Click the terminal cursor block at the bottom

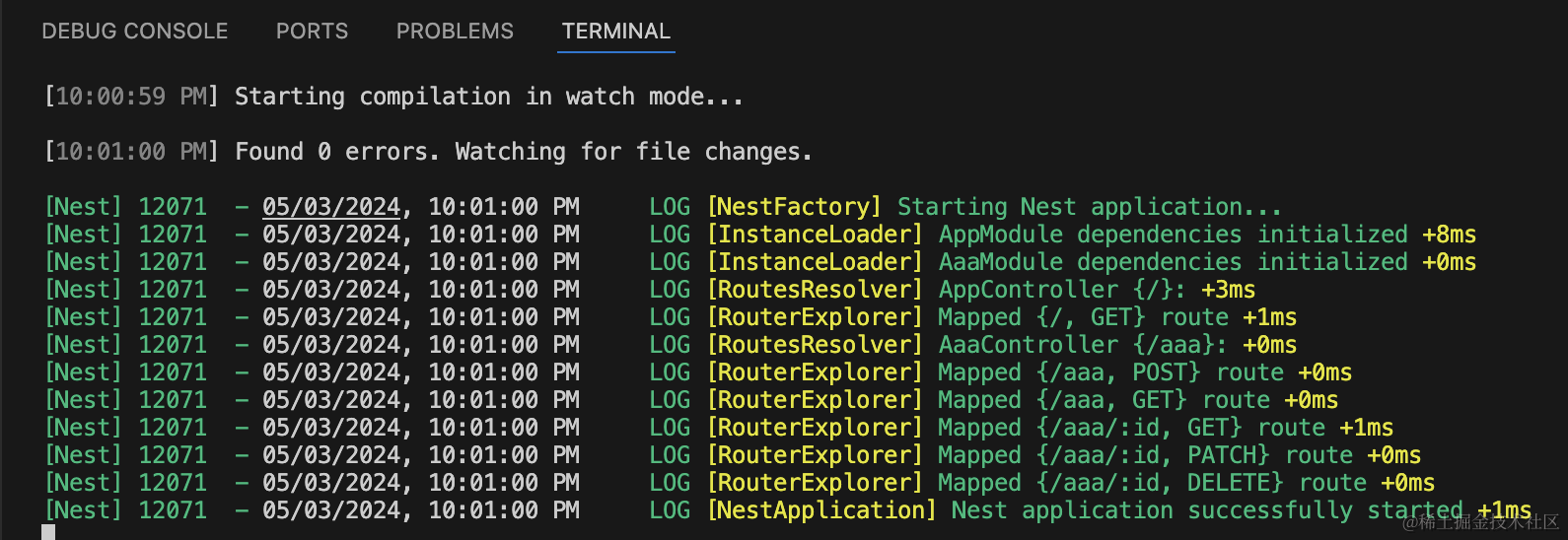tap(48, 533)
